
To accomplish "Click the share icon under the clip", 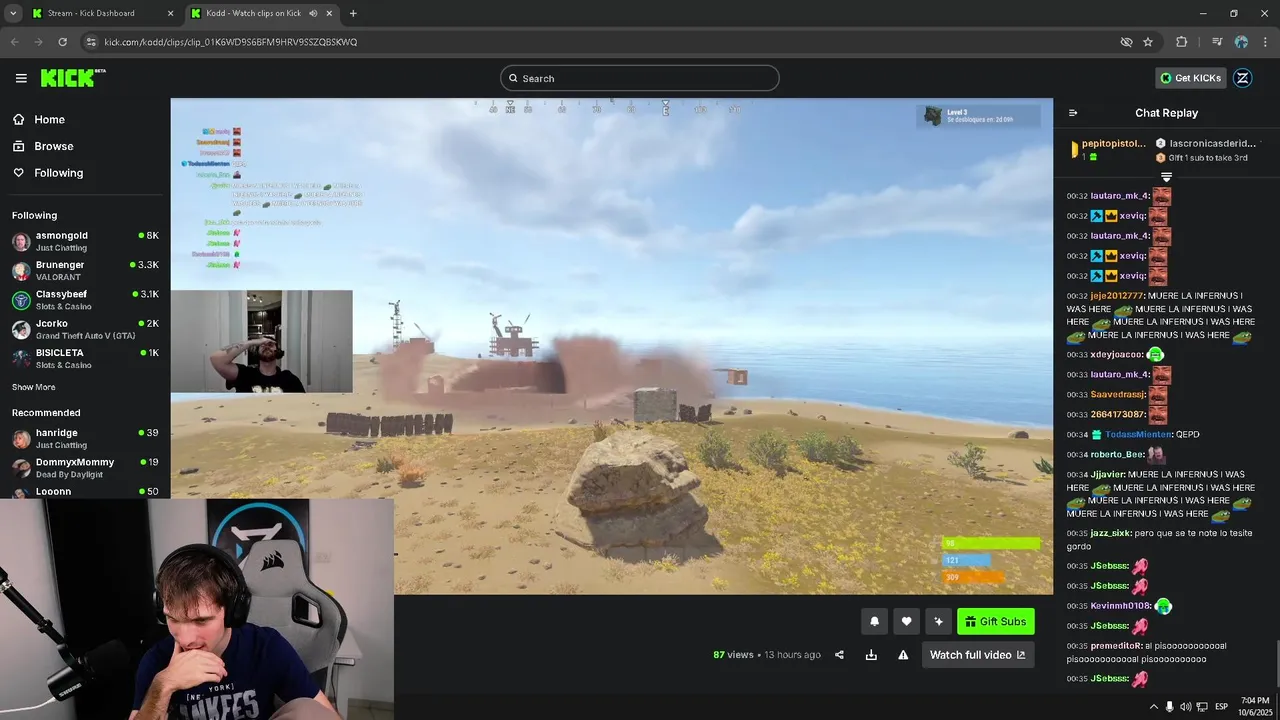I will tap(839, 655).
